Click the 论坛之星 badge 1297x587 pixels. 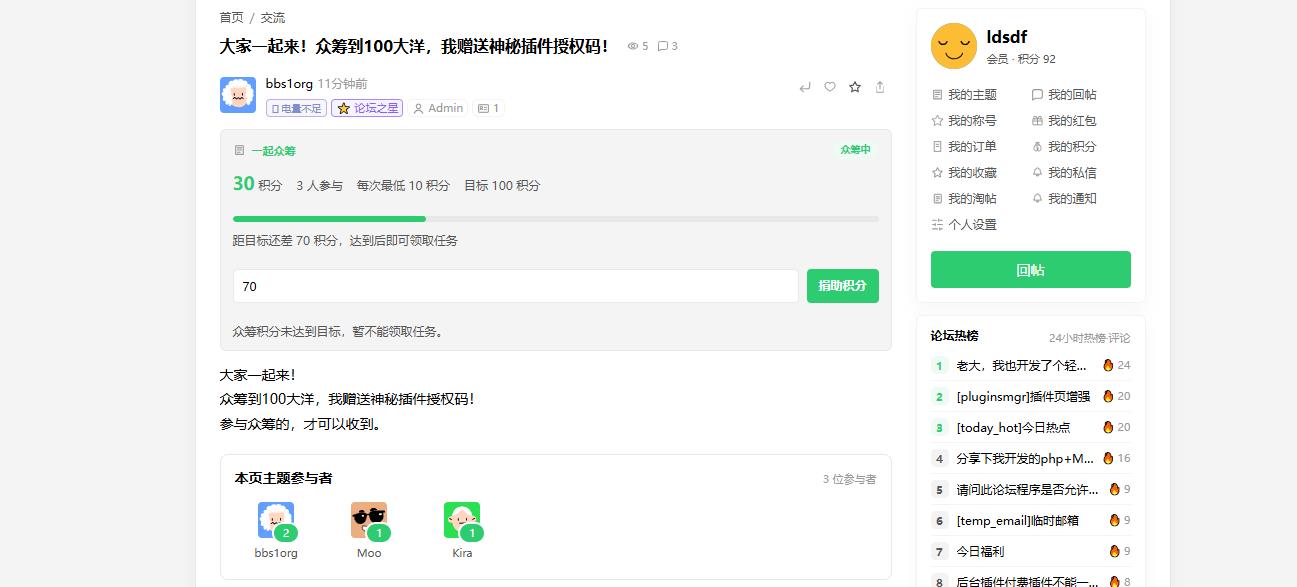[x=367, y=108]
